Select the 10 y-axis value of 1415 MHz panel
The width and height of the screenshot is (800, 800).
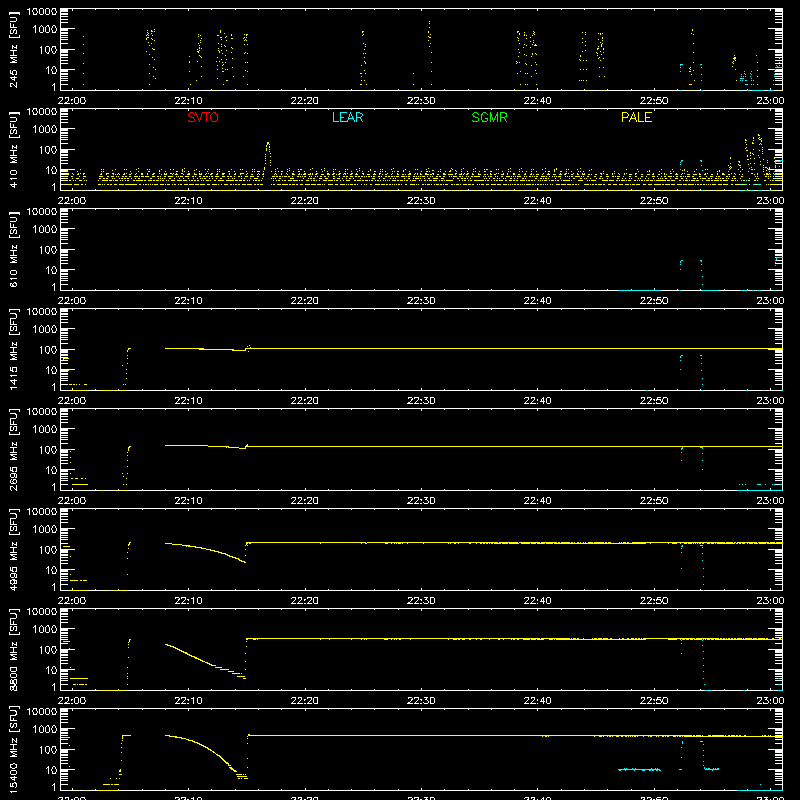(51, 370)
